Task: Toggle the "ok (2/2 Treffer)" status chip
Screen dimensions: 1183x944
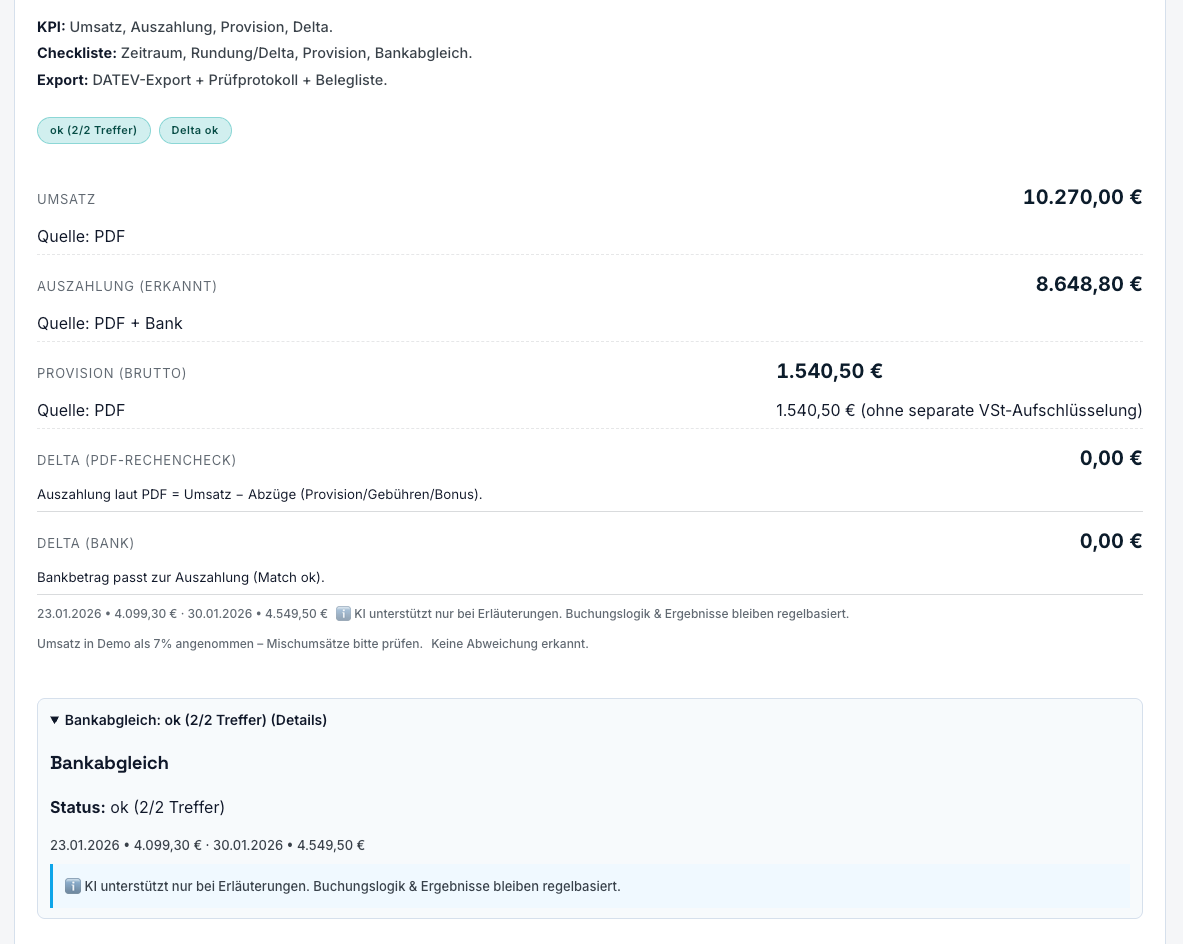Action: click(94, 130)
